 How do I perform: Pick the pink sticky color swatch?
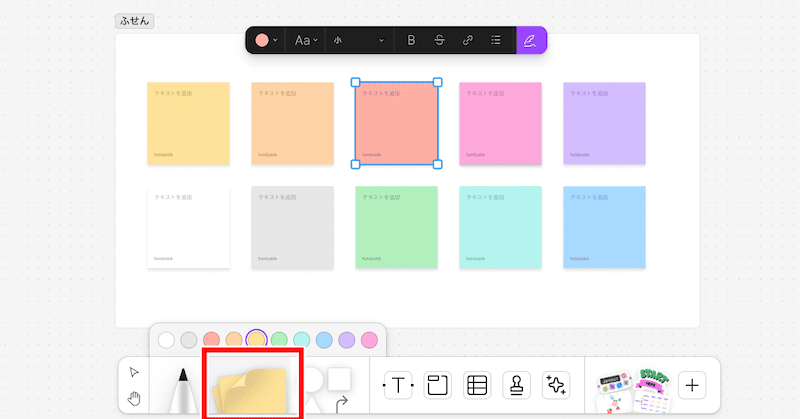tap(370, 340)
